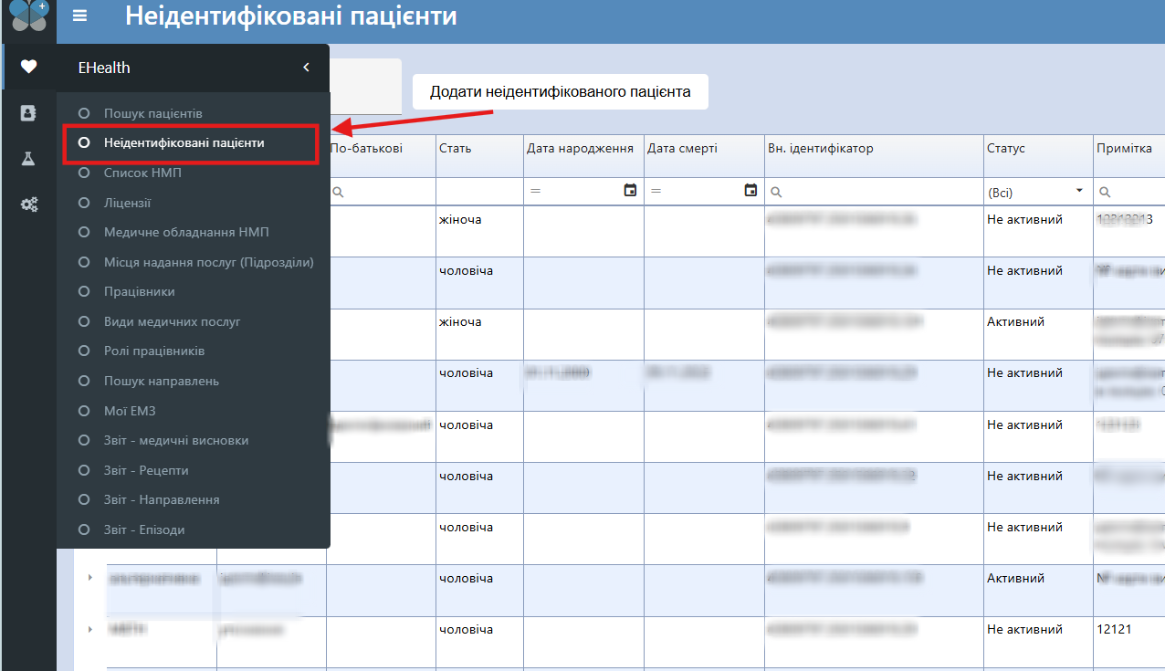The image size is (1165, 671).
Task: Collapse the EHealth menu with chevron
Action: tap(306, 67)
